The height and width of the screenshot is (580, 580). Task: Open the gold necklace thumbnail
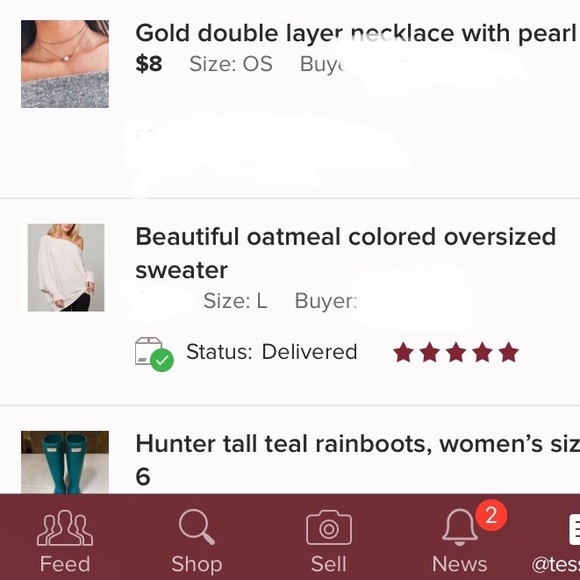(x=65, y=64)
